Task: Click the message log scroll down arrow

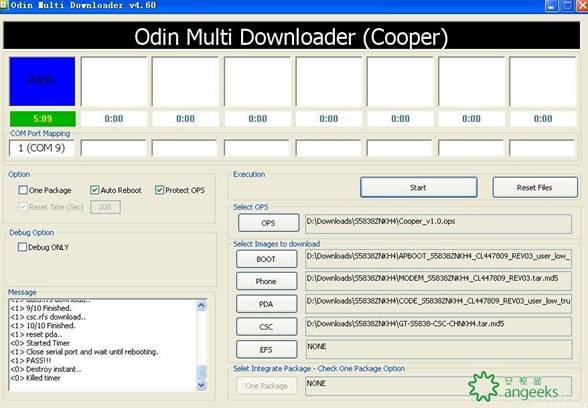Action: tap(201, 385)
